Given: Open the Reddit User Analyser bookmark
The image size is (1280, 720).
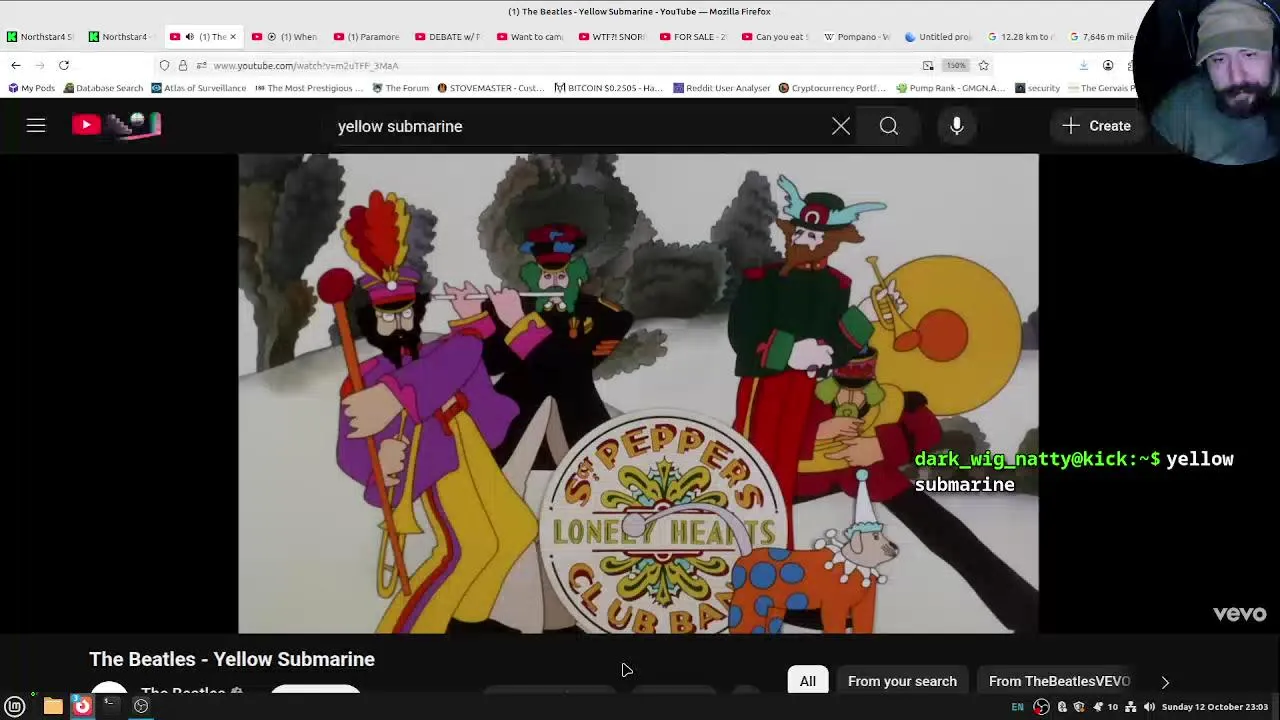Looking at the screenshot, I should 721,88.
